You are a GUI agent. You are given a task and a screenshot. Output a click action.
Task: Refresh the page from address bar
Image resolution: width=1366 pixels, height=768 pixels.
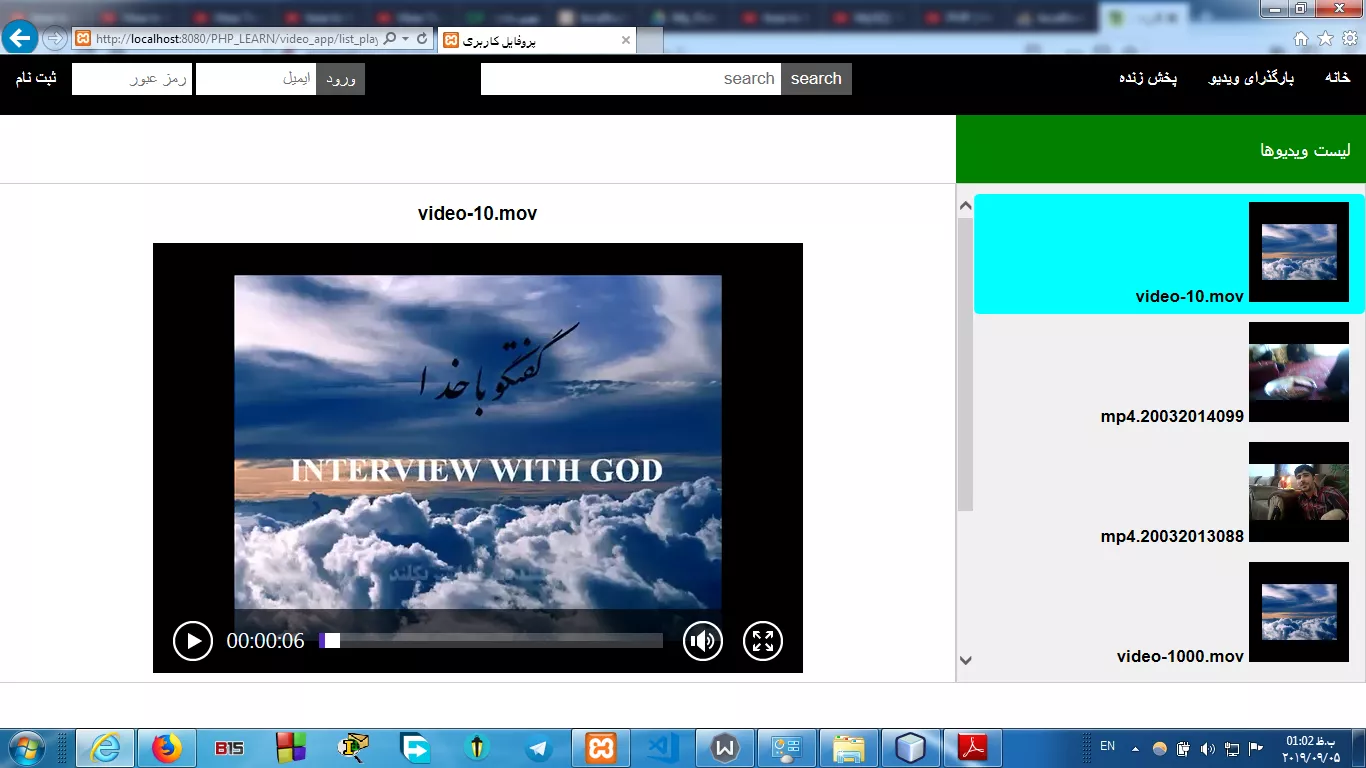pos(422,39)
